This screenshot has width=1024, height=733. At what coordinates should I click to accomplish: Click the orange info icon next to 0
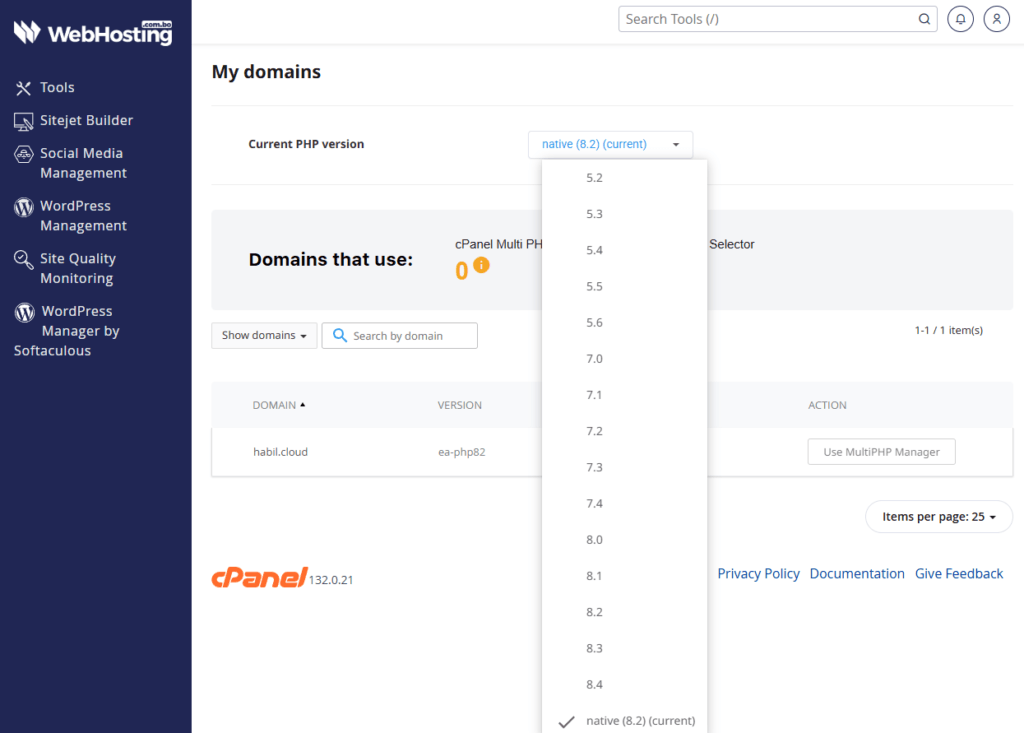point(481,265)
